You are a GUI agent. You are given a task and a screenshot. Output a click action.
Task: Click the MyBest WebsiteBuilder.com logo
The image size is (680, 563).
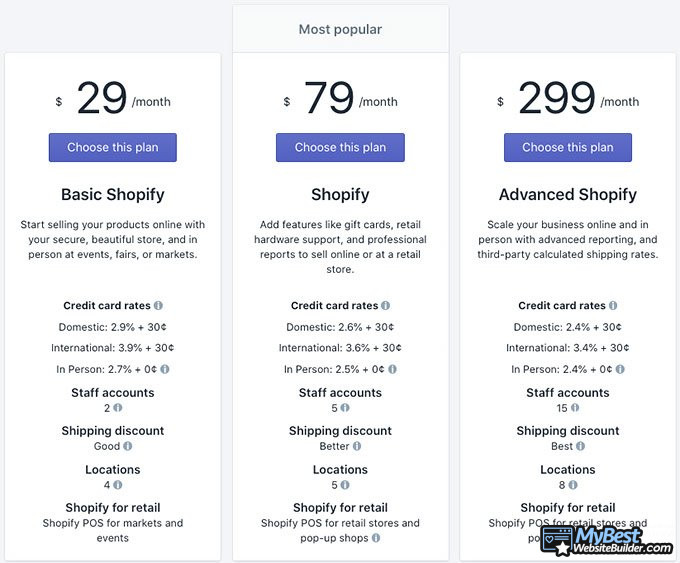pos(607,541)
